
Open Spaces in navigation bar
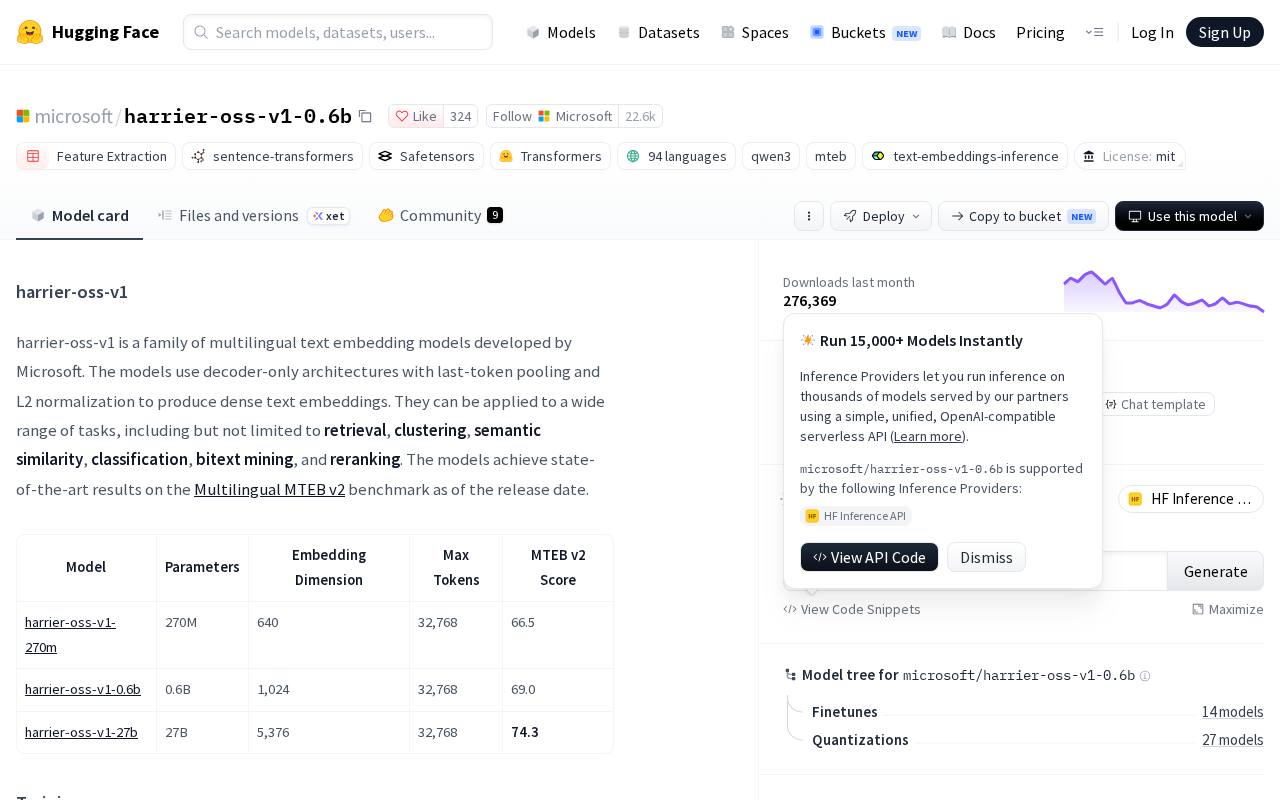pos(755,32)
